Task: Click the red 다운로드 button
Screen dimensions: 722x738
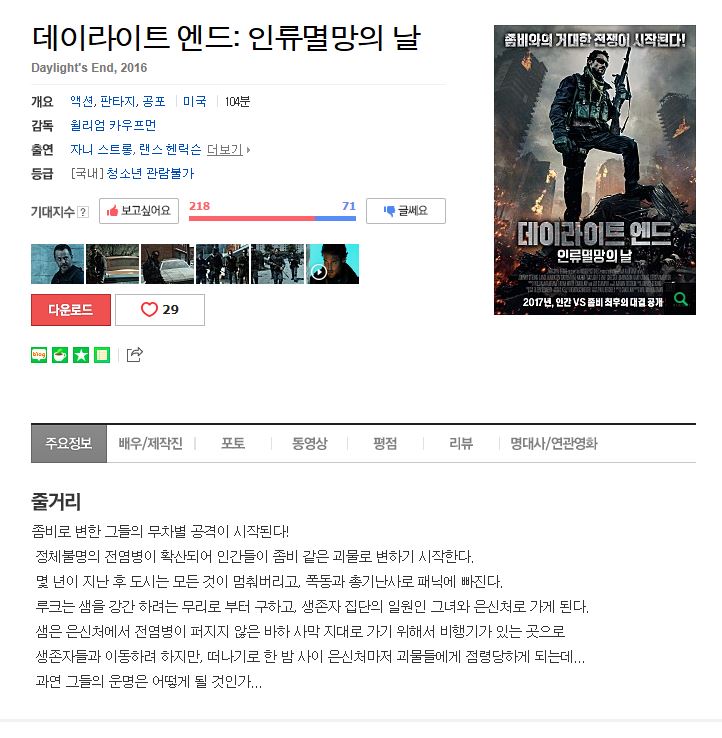Action: pyautogui.click(x=71, y=310)
